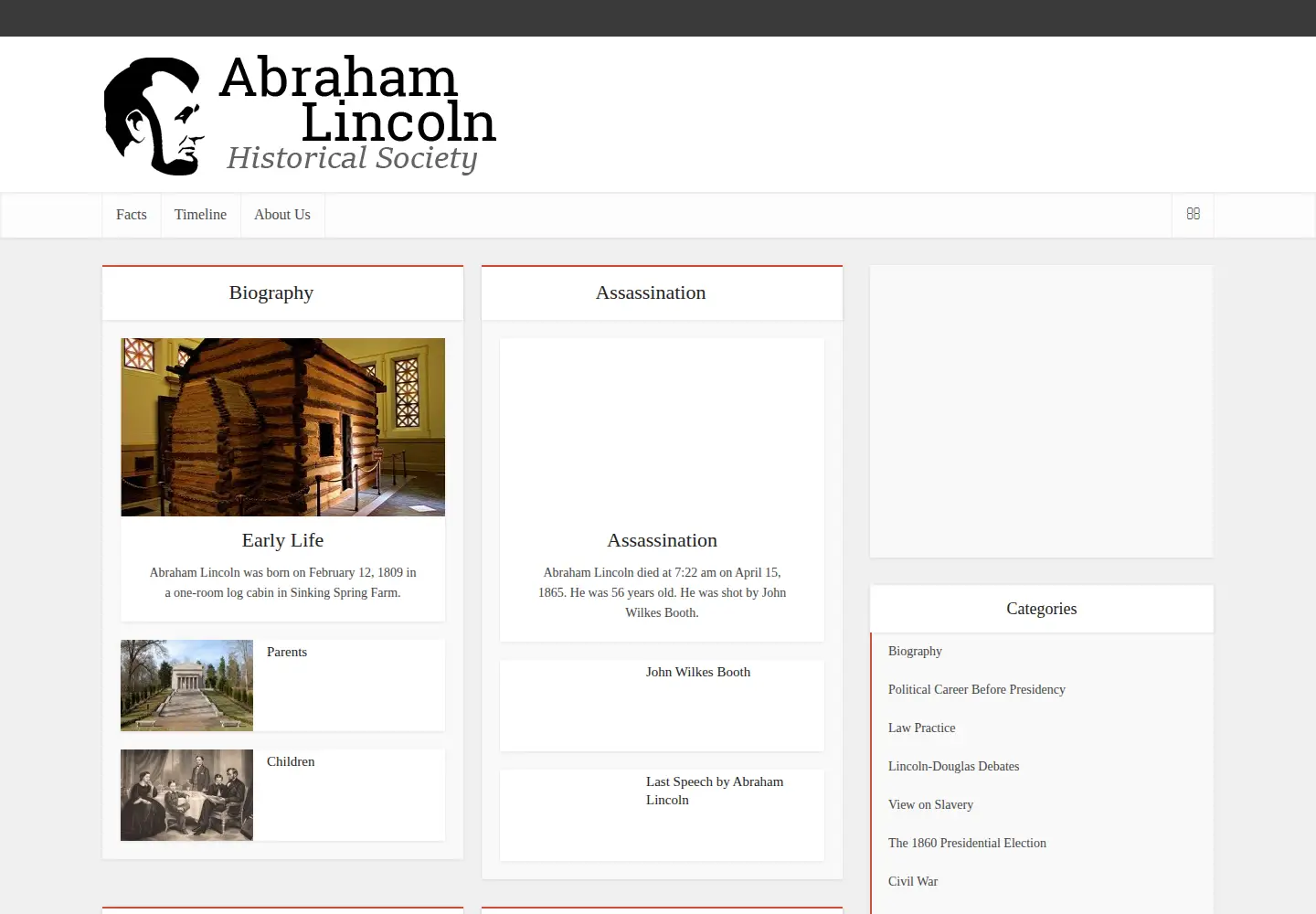Open the Parents article link
Screen dimensions: 1316x914
pyautogui.click(x=287, y=652)
